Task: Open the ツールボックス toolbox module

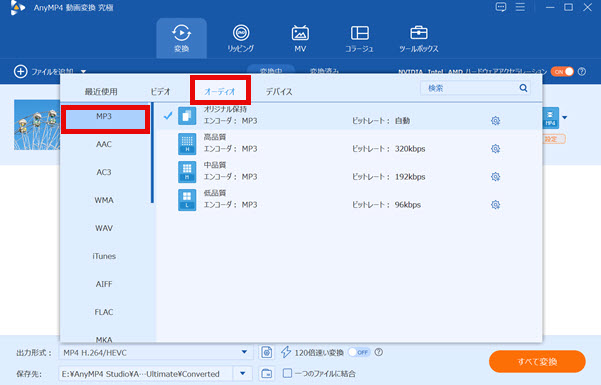Action: (419, 38)
